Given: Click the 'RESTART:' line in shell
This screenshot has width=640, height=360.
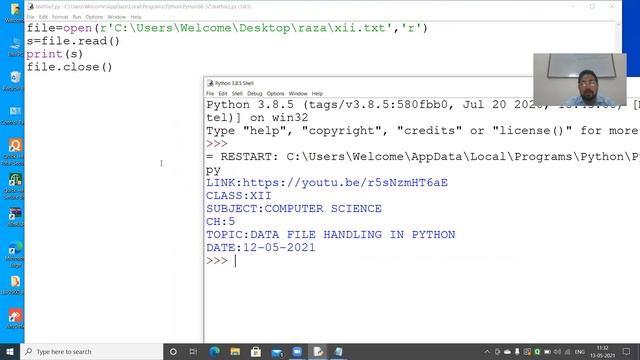Looking at the screenshot, I should [422, 157].
